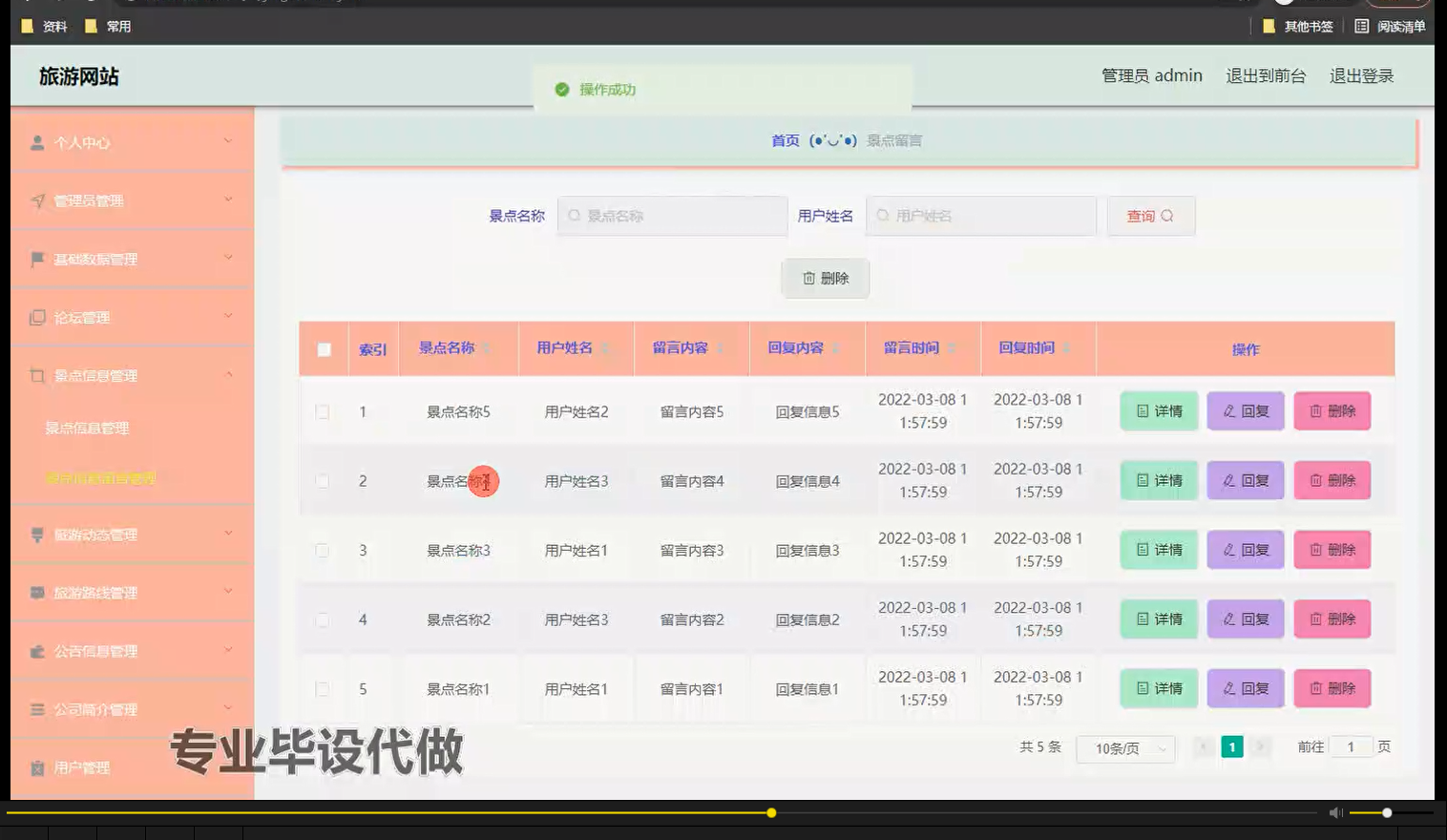This screenshot has width=1447, height=840.
Task: Click the pencil icon on row 2's 回复 button
Action: tap(1228, 480)
